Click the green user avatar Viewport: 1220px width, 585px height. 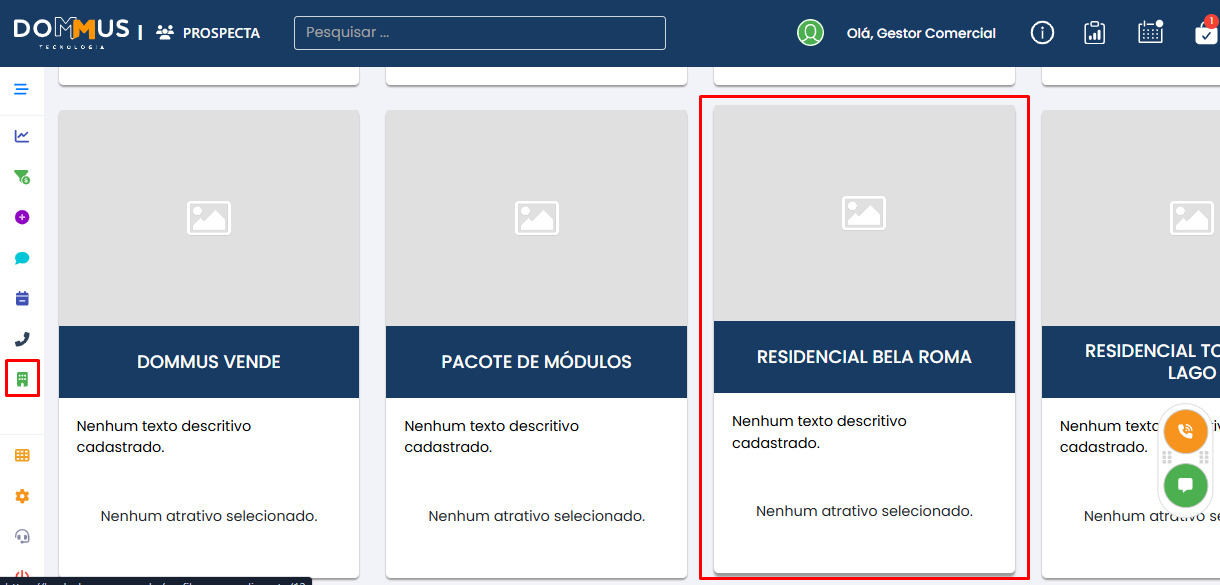810,33
